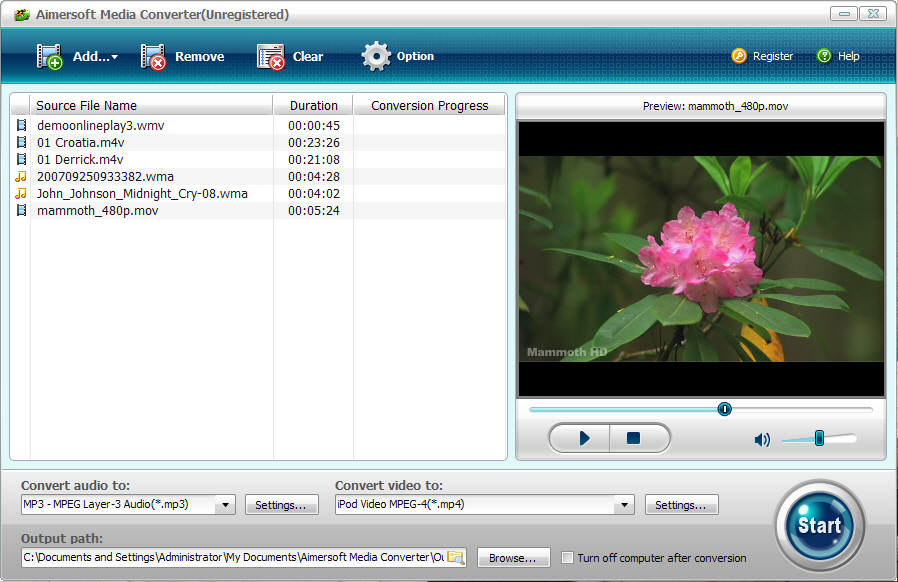Select the 01 Croatia.m4v file name

coord(81,143)
